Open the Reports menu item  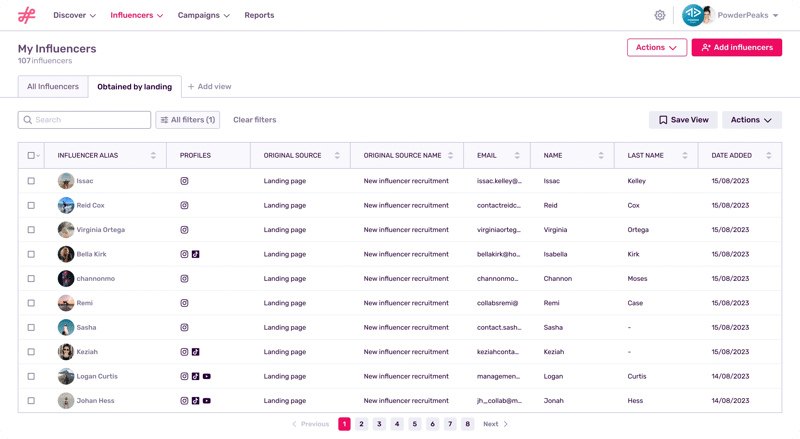click(x=259, y=15)
